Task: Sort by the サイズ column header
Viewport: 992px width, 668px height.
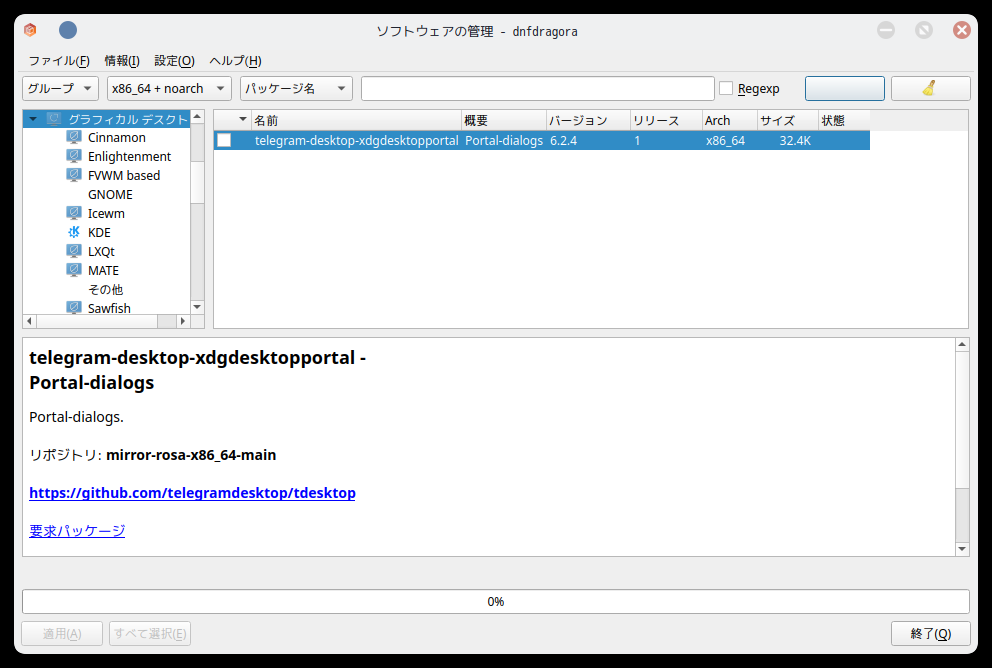Action: coord(788,120)
